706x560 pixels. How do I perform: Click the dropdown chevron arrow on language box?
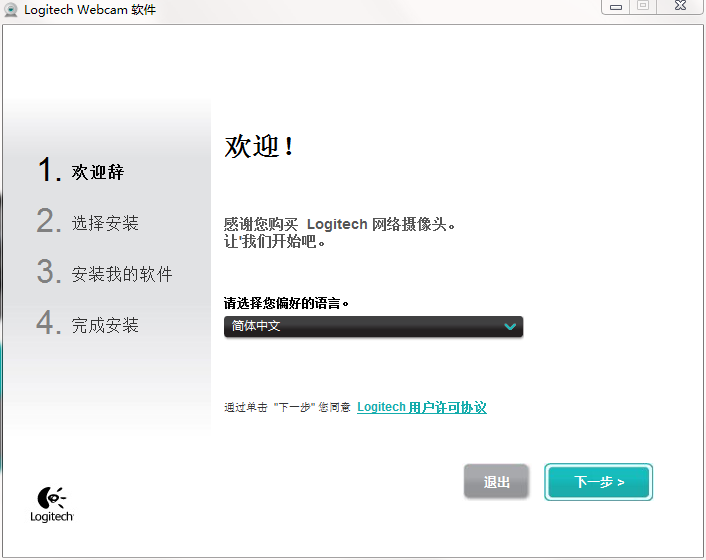pos(510,326)
